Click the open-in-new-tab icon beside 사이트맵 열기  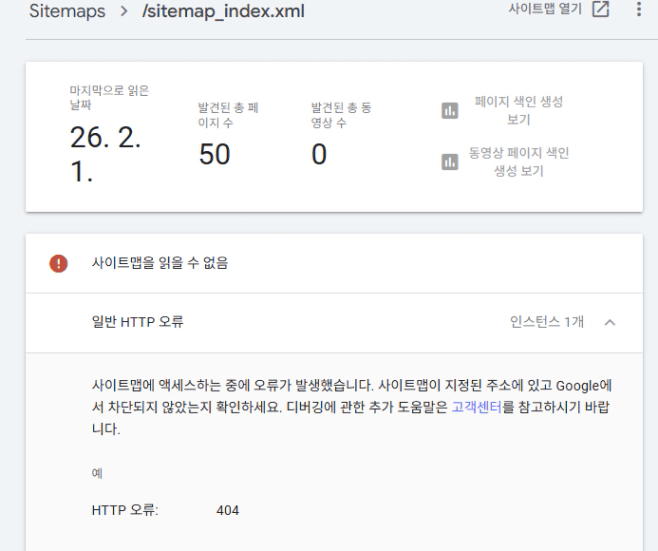pos(600,10)
